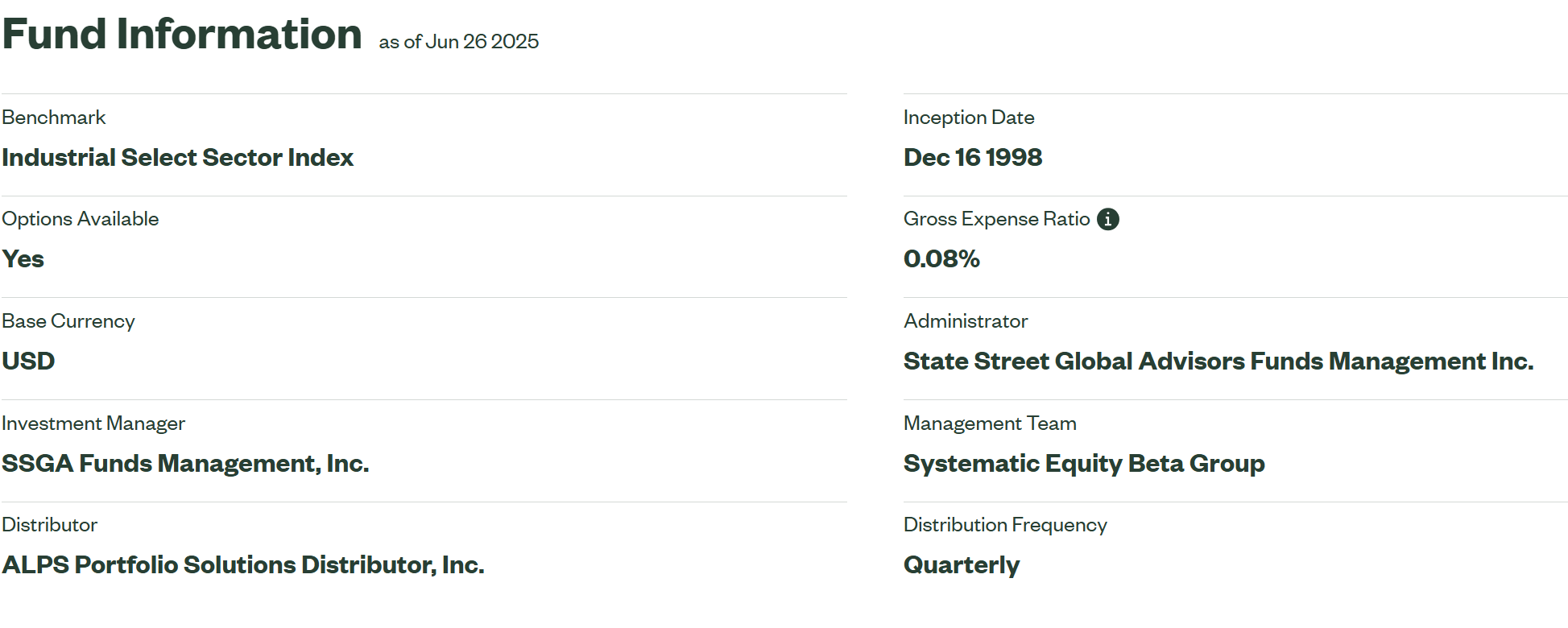The width and height of the screenshot is (1568, 628).
Task: Click the Distribution Frequency label
Action: tap(1005, 525)
